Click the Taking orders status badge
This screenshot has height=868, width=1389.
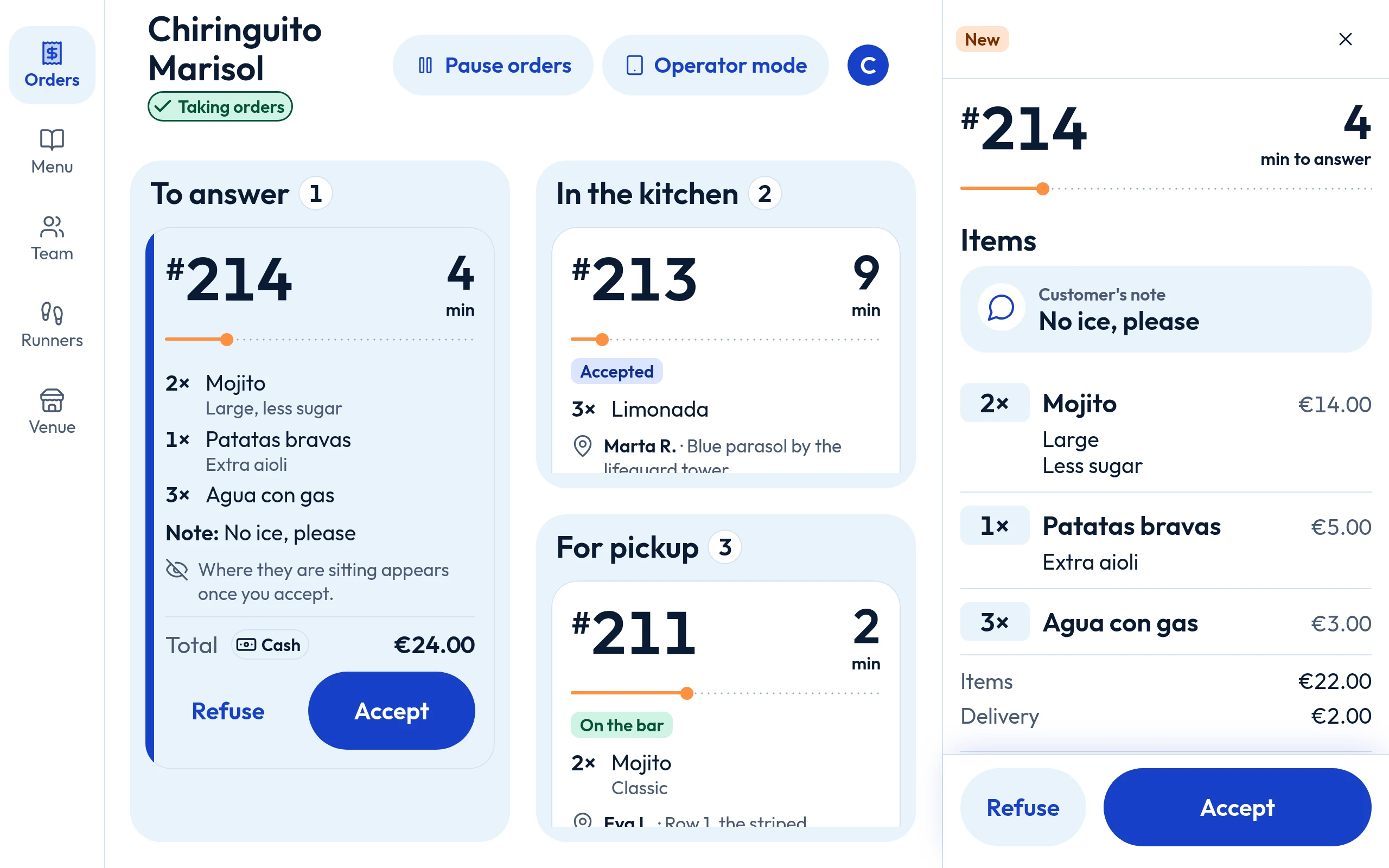(220, 107)
